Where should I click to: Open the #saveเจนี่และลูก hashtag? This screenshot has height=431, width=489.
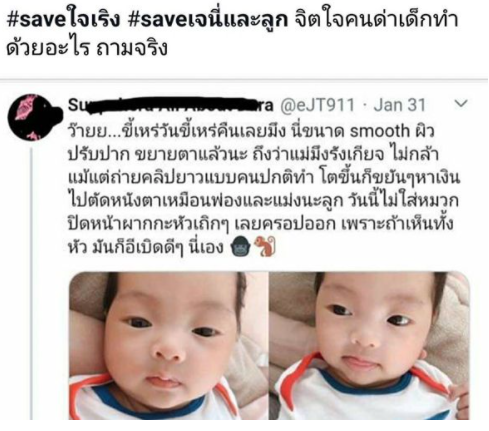[208, 20]
